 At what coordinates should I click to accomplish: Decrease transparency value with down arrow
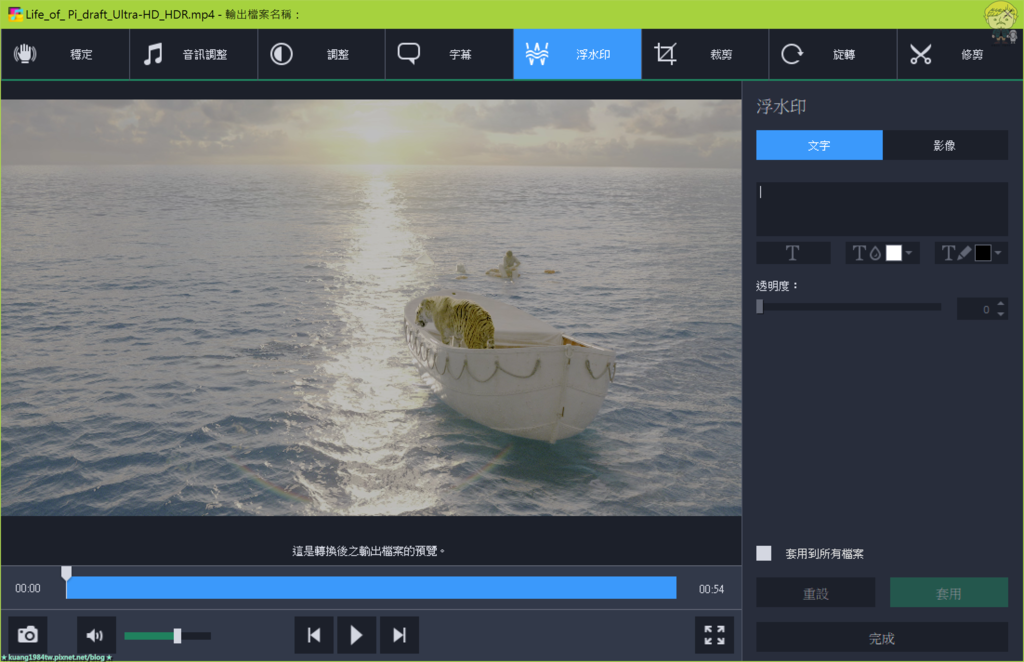pyautogui.click(x=1000, y=314)
